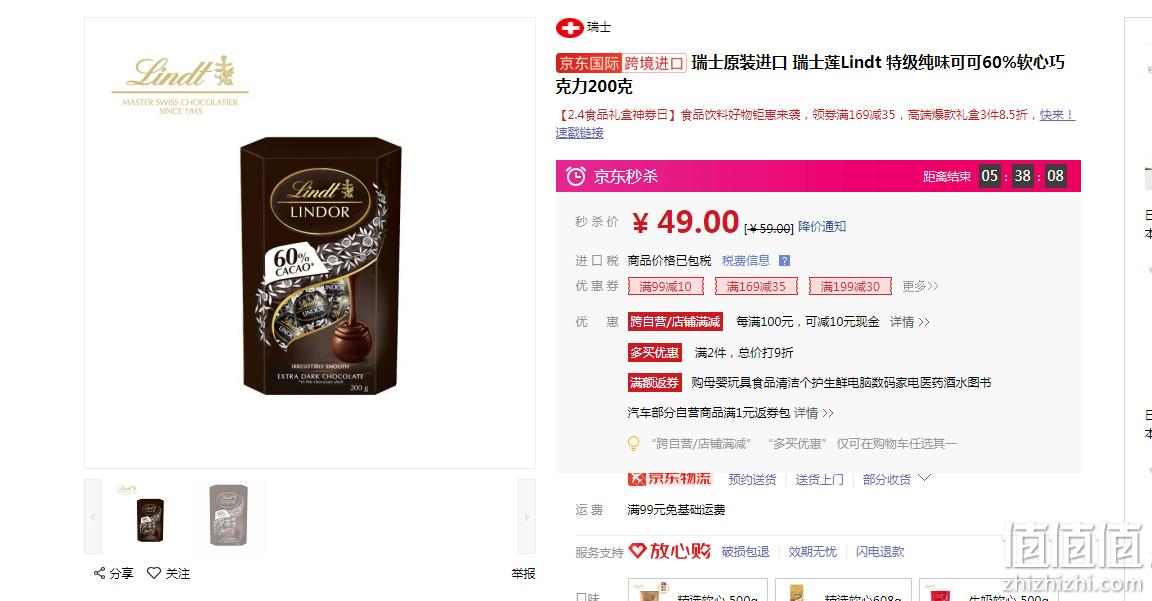Select the 满99减10 coupon
The image size is (1152, 601).
click(666, 287)
